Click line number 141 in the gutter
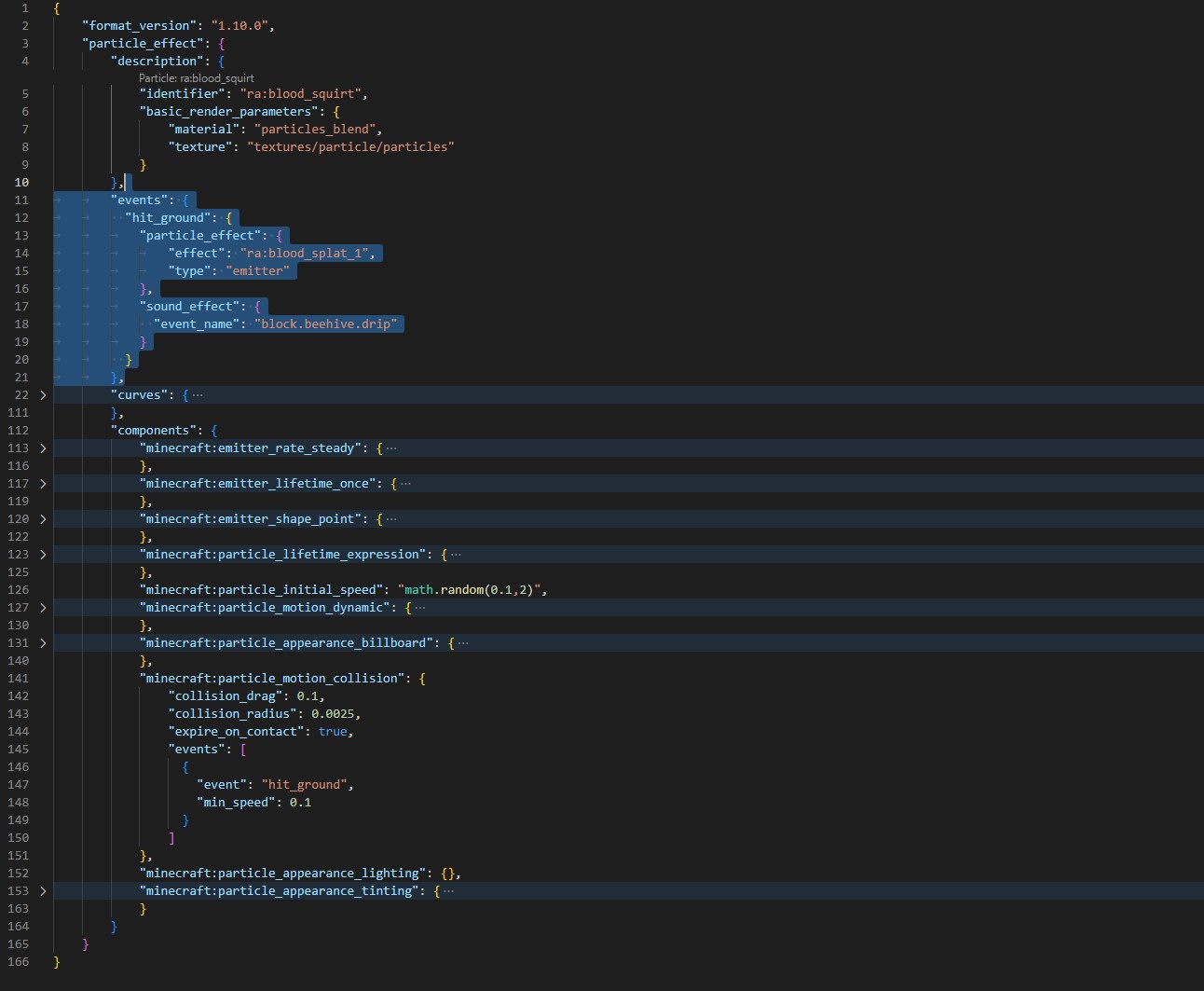Image resolution: width=1204 pixels, height=991 pixels. point(19,679)
